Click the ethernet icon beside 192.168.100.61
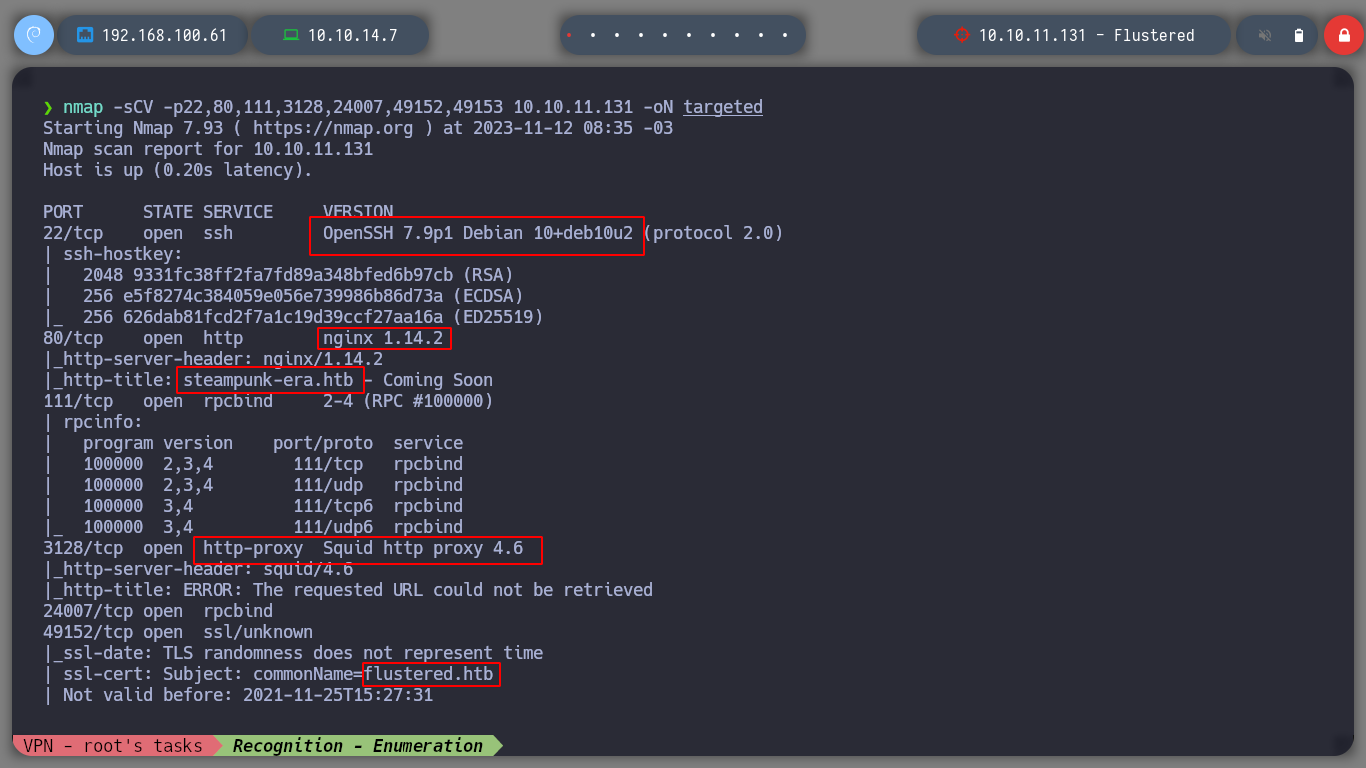1366x768 pixels. 85,35
